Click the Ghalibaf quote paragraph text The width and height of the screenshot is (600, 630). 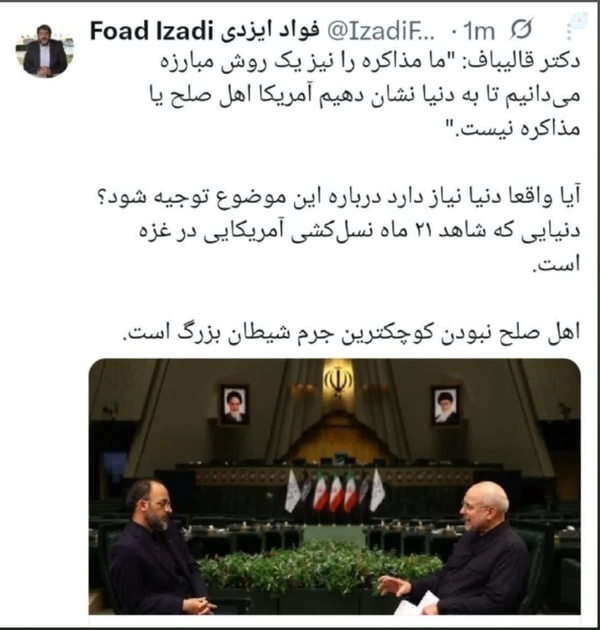(365, 96)
